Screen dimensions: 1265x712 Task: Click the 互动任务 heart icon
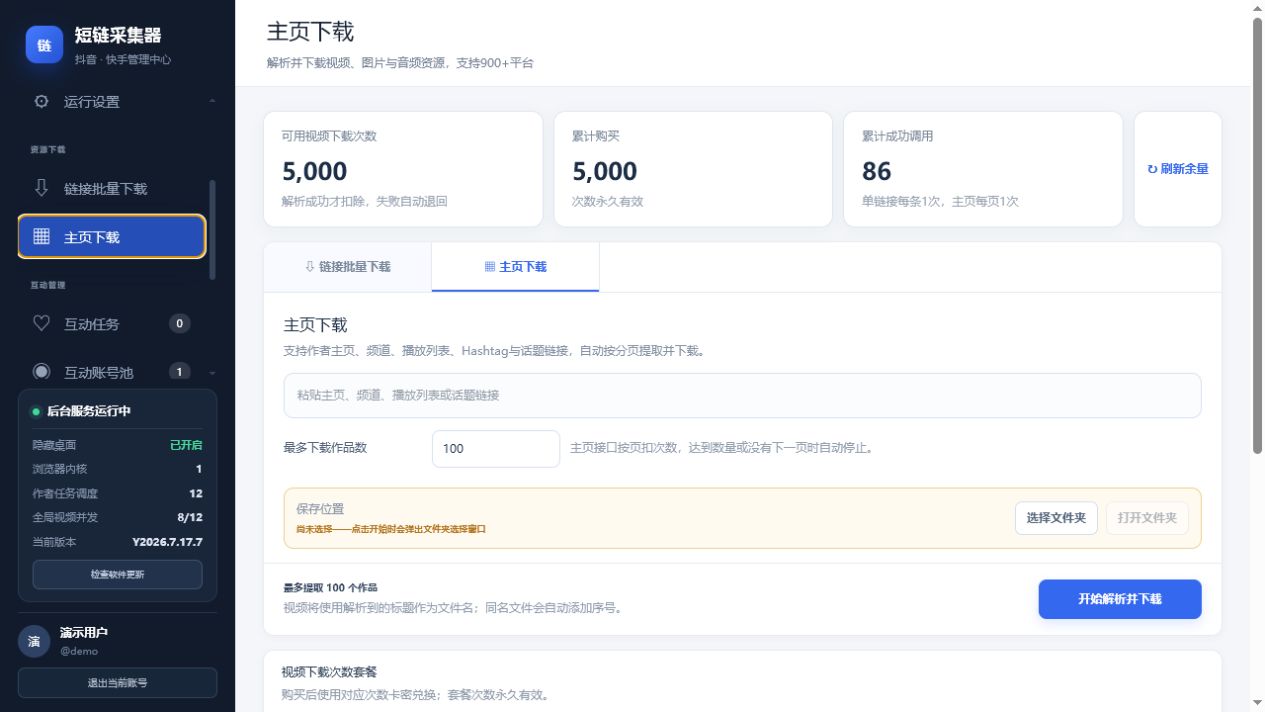[x=41, y=323]
